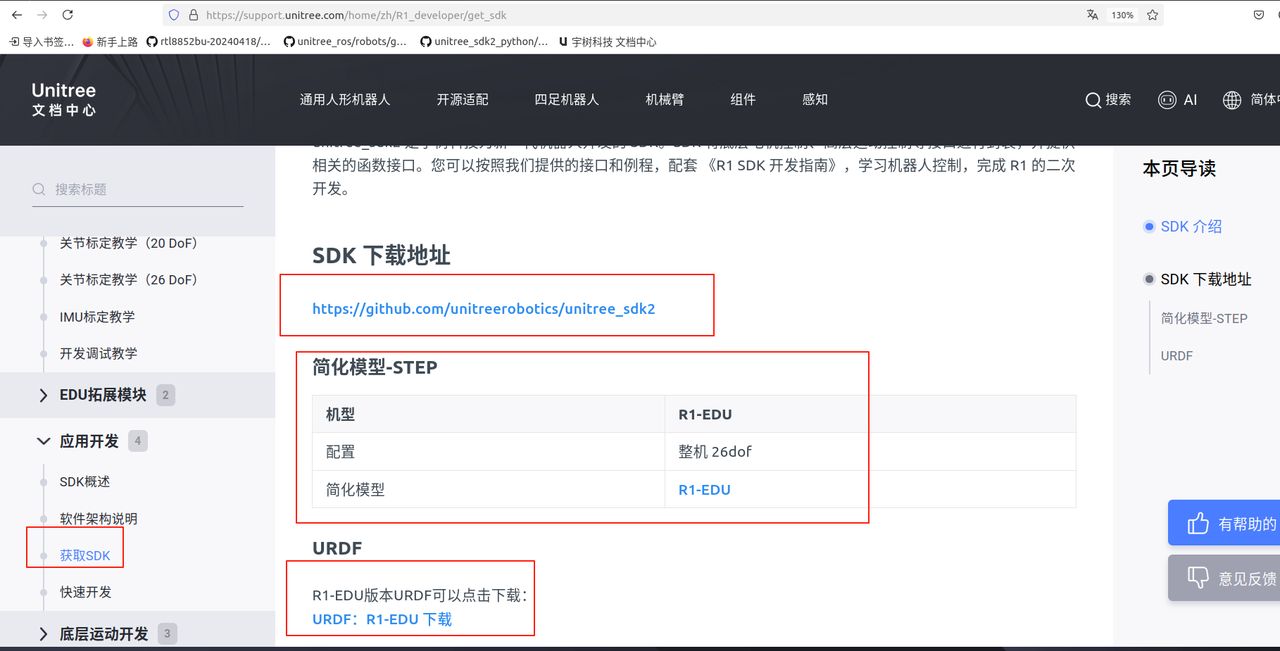Open 关节标定教学（26 DoF）page
Screen dimensions: 1280x651
point(128,280)
